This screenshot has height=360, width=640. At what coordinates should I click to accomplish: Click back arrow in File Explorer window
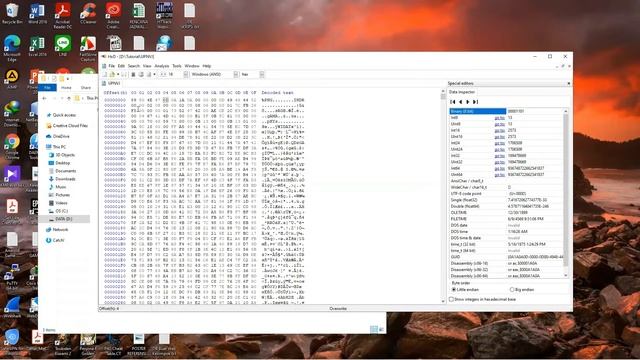click(44, 98)
